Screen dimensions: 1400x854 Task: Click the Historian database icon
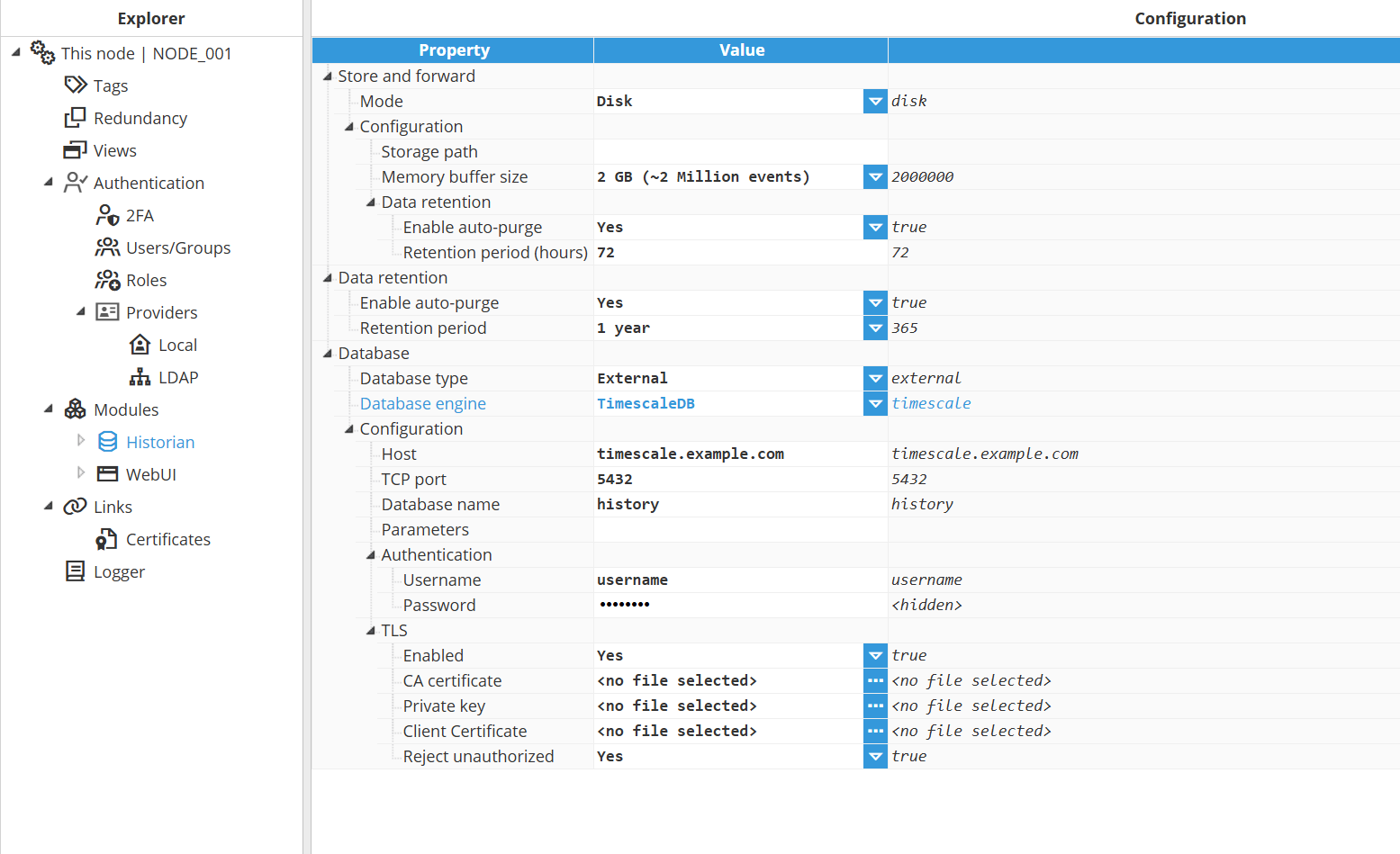108,442
